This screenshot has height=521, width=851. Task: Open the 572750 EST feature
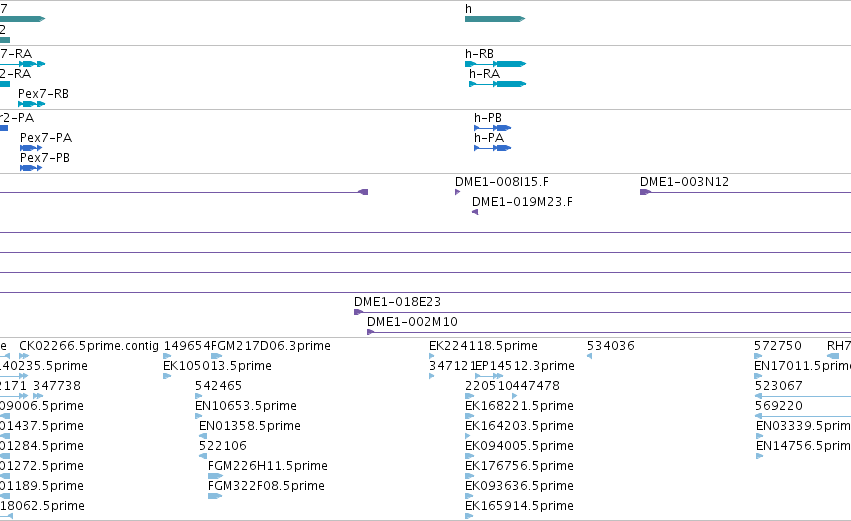pos(758,356)
